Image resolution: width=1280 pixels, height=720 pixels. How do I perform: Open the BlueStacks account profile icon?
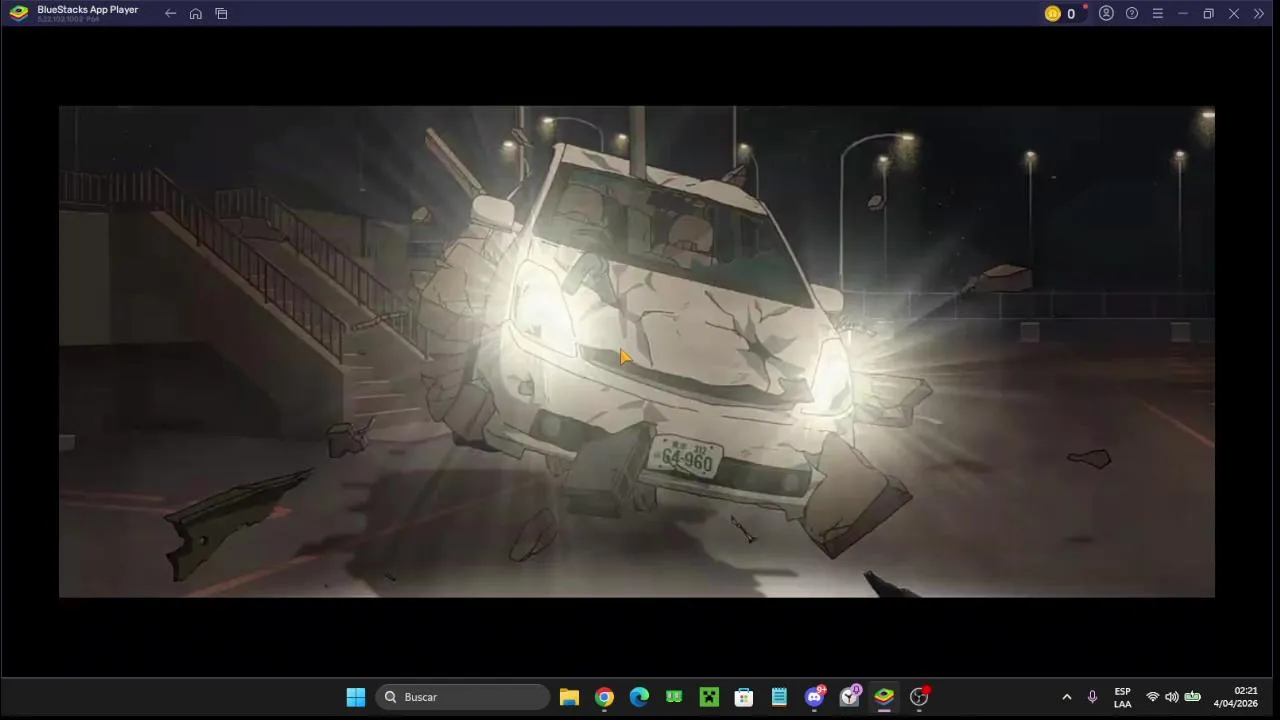[x=1106, y=14]
